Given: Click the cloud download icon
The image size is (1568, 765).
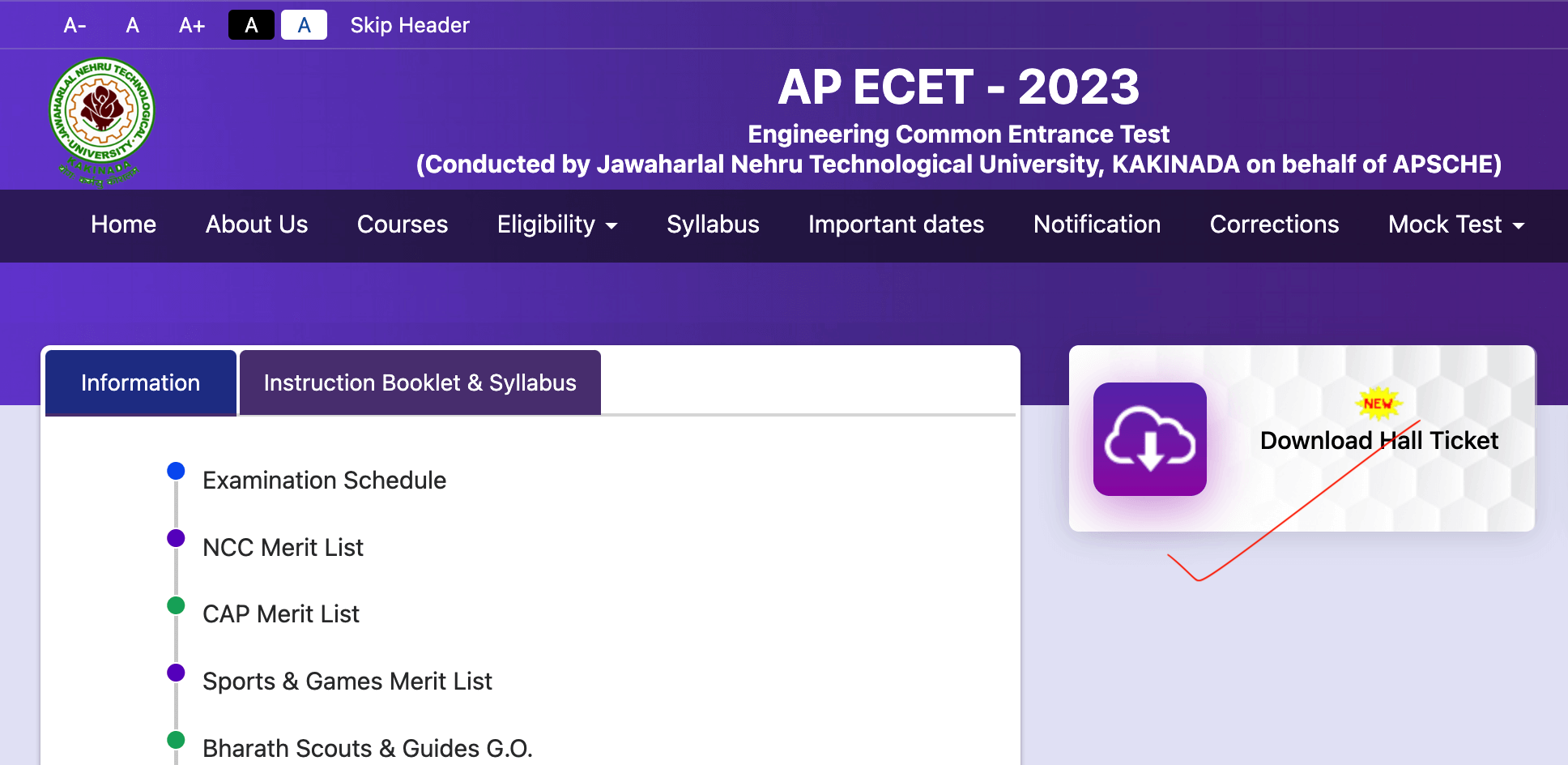Looking at the screenshot, I should 1150,439.
